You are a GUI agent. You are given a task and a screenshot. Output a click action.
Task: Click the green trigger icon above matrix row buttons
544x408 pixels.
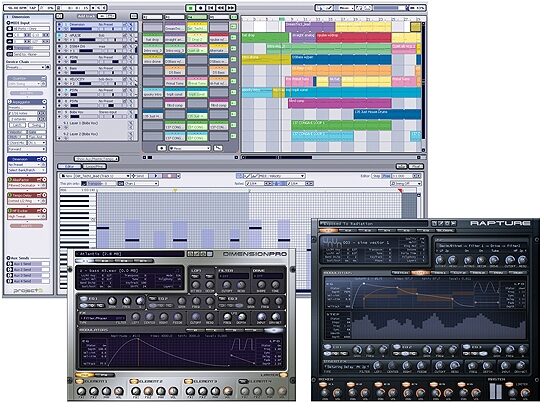(x=234, y=16)
